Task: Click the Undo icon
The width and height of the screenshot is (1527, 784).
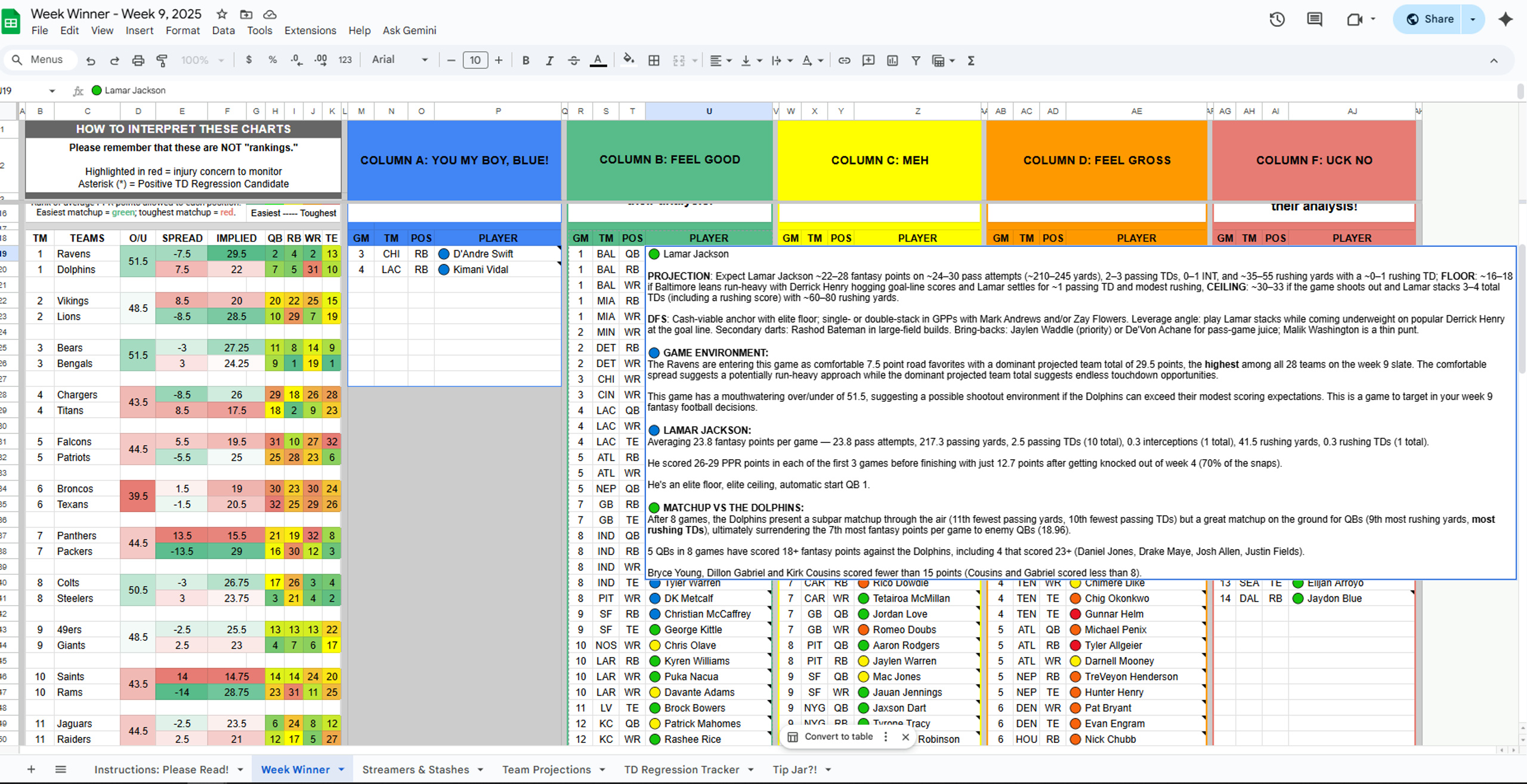Action: [91, 60]
